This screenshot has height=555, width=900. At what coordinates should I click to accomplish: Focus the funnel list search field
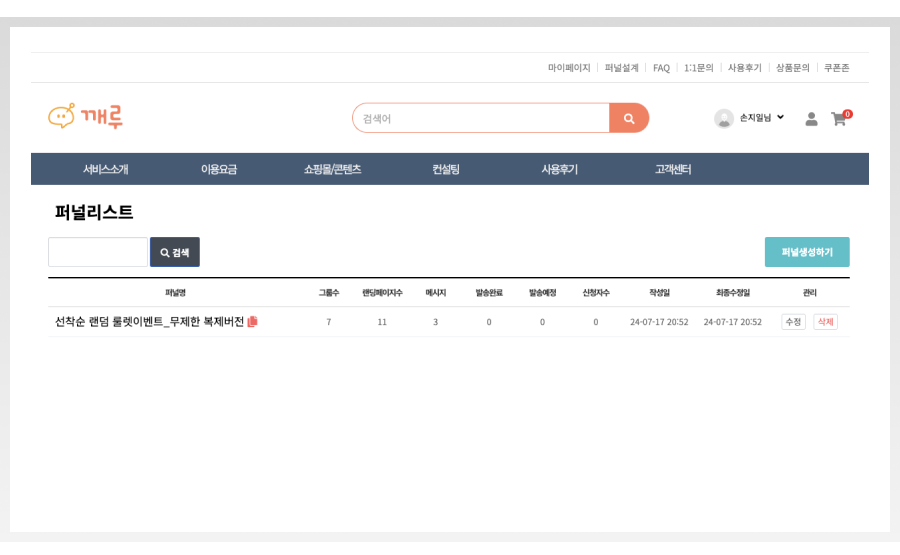point(98,252)
